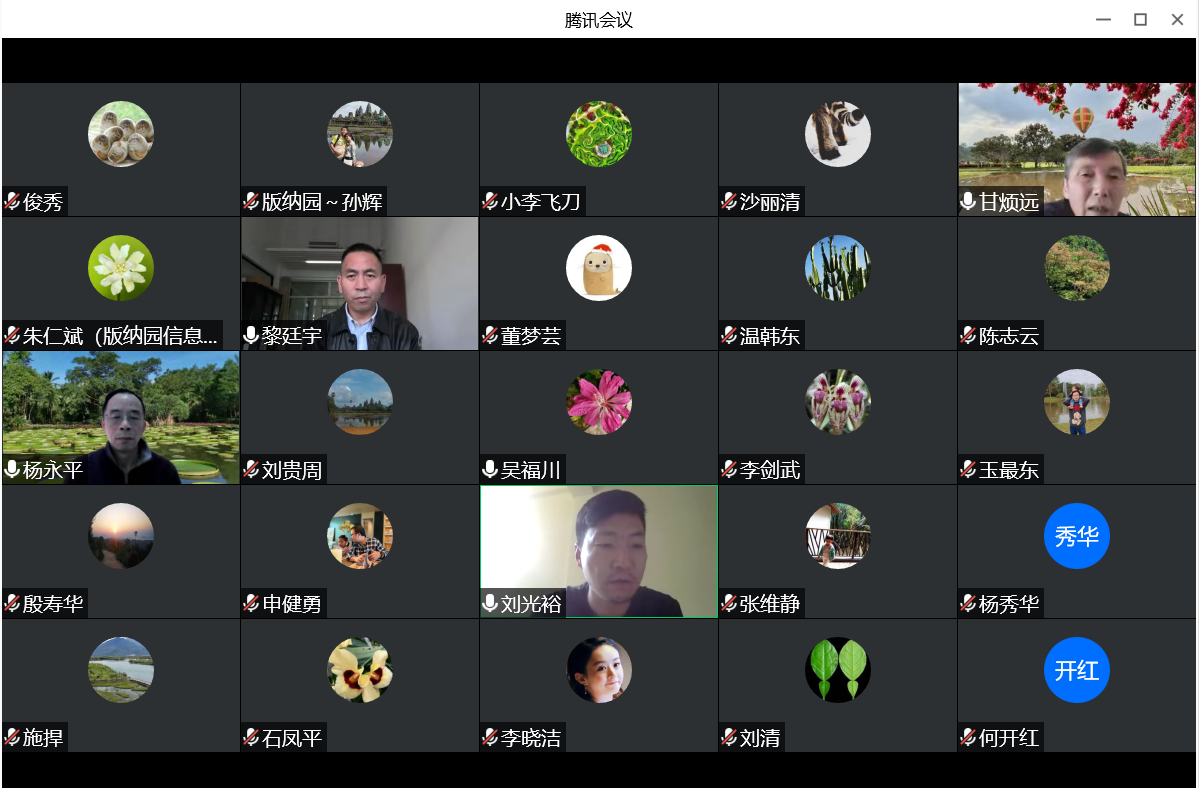Click 董梦芸's cartoon bear avatar
Viewport: 1199px width, 788px height.
[599, 268]
